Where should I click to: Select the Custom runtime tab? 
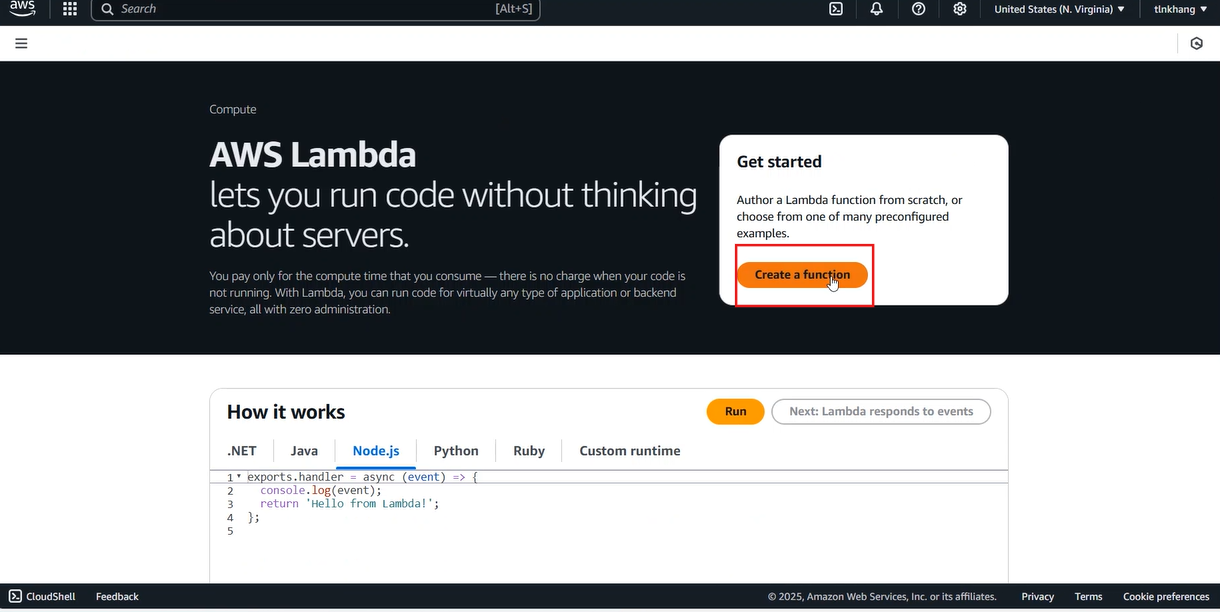(630, 451)
